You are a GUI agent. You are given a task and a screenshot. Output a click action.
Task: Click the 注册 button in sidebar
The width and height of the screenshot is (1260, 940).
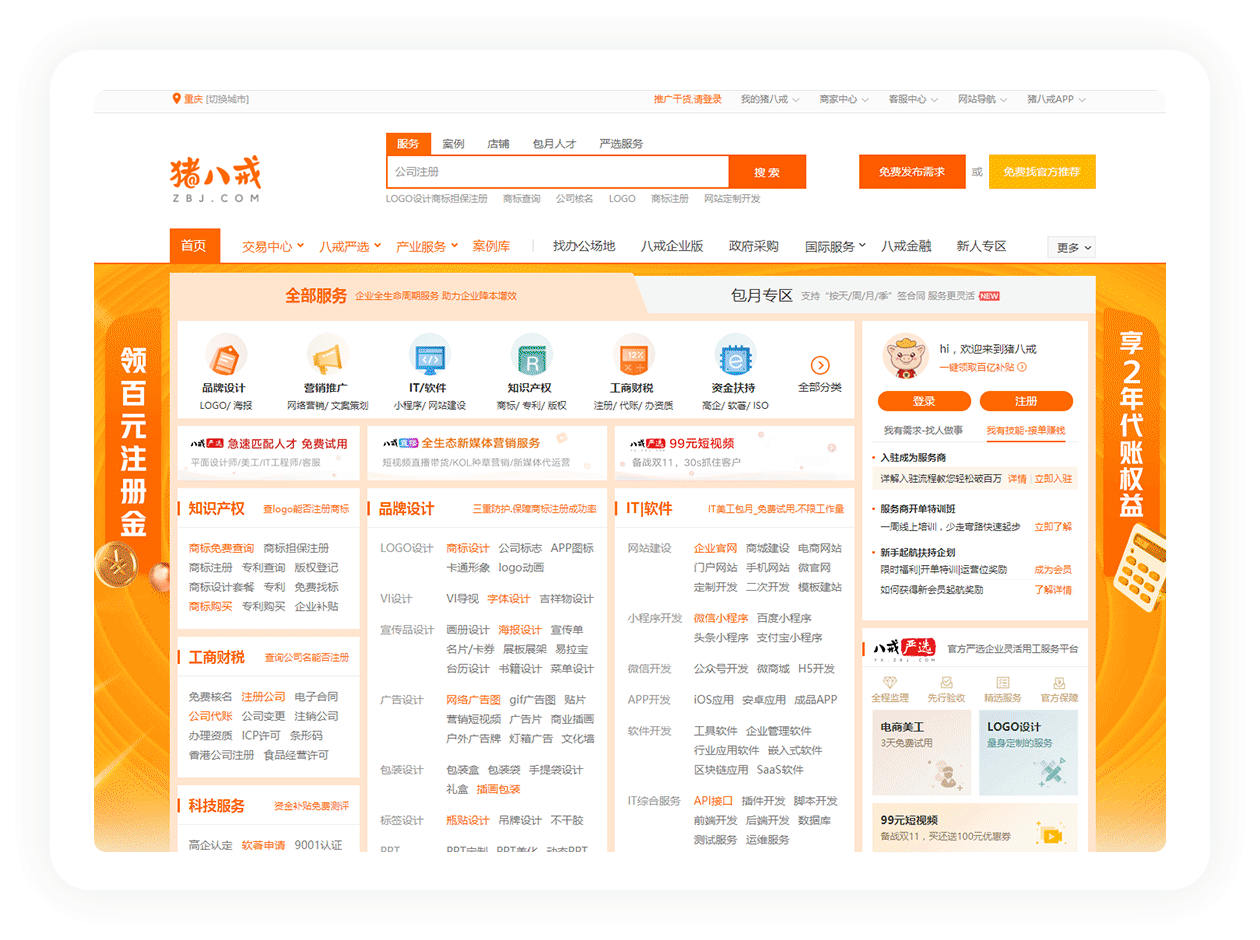pos(1026,401)
